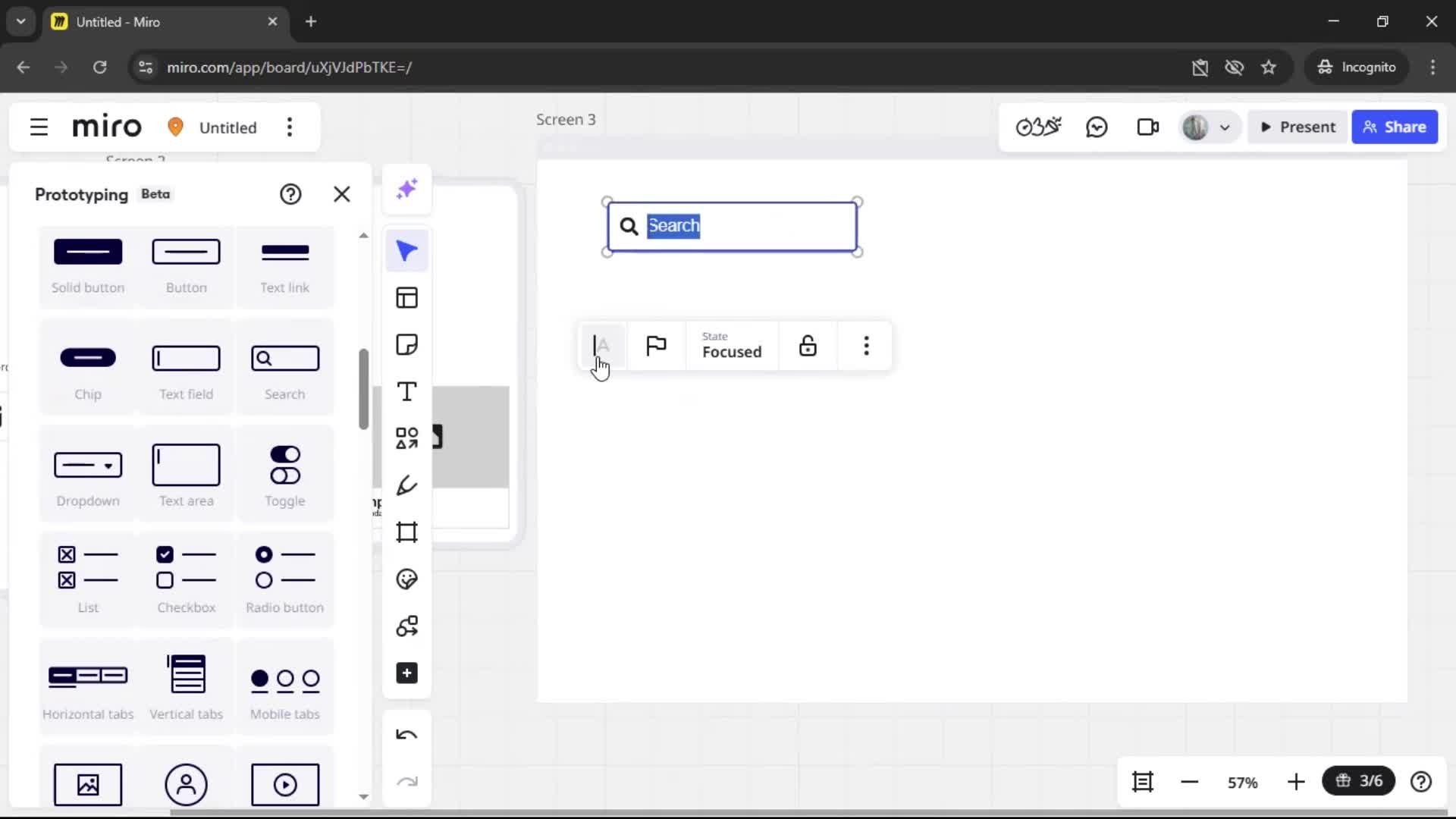This screenshot has height=819, width=1456.
Task: Open the frames list icon
Action: pyautogui.click(x=1143, y=782)
